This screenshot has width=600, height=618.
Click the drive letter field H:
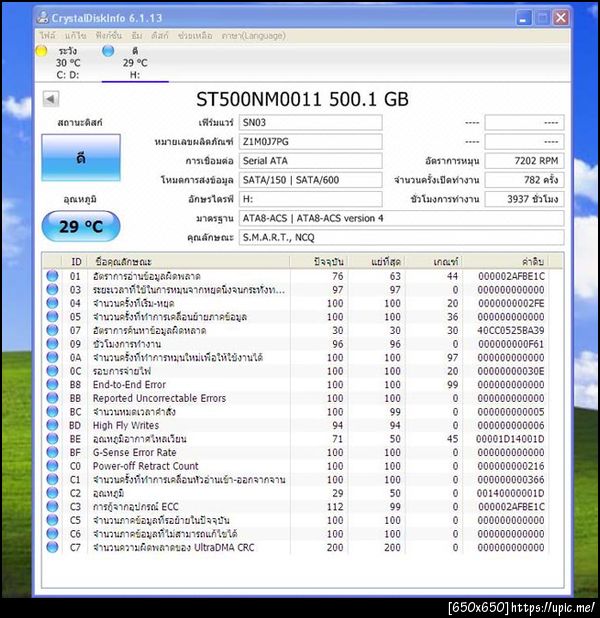click(310, 199)
